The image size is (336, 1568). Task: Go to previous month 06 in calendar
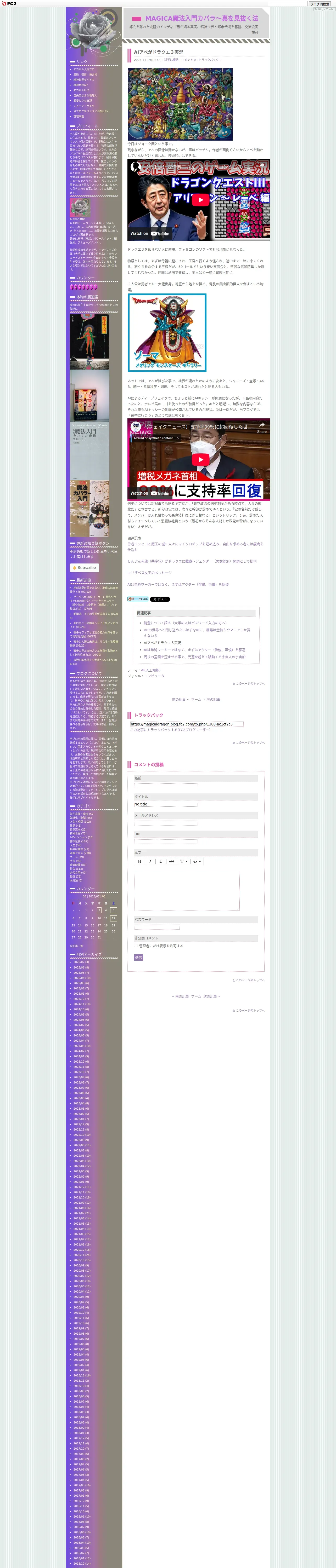point(85,897)
